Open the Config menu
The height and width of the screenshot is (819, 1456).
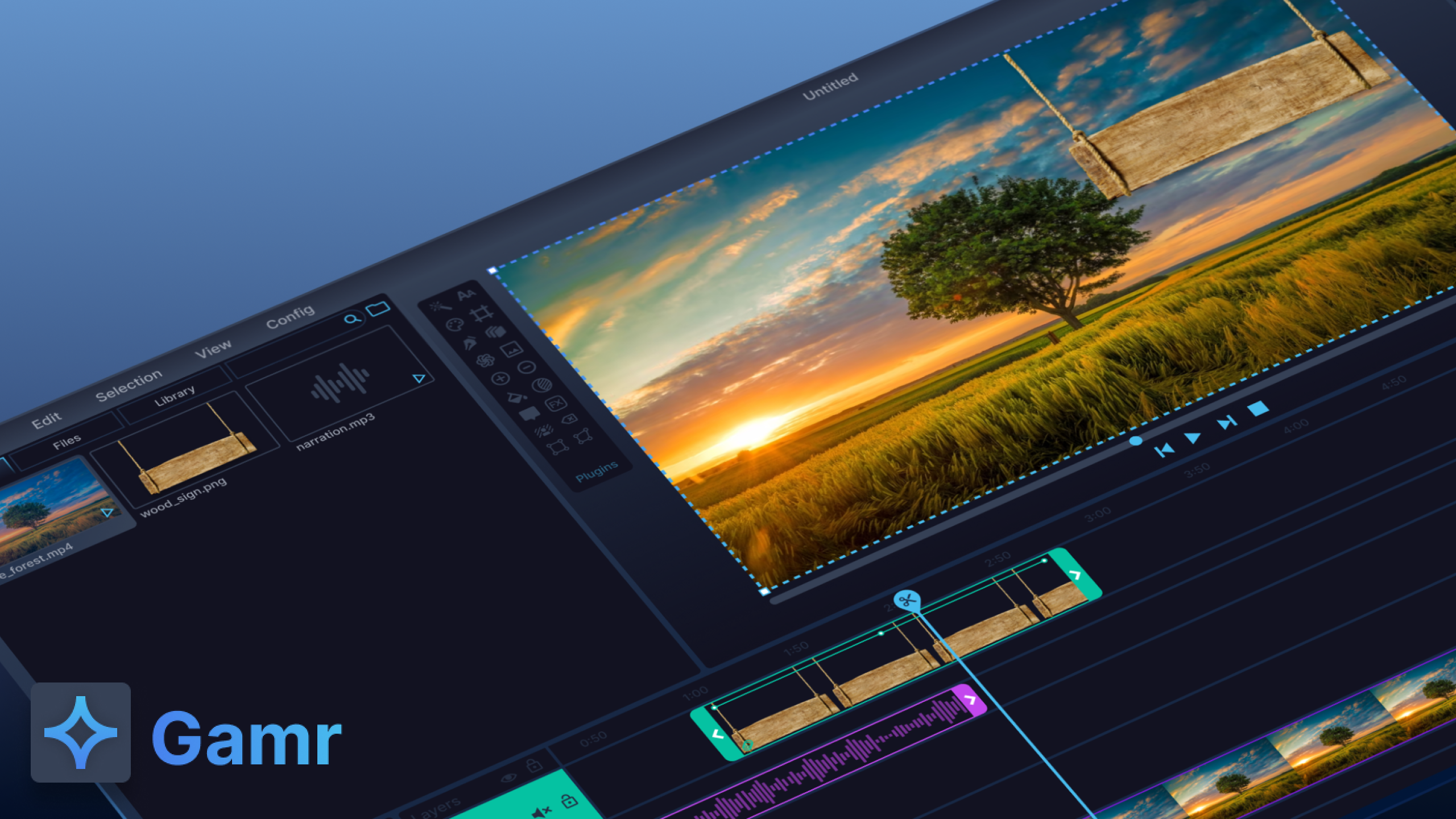[x=290, y=316]
